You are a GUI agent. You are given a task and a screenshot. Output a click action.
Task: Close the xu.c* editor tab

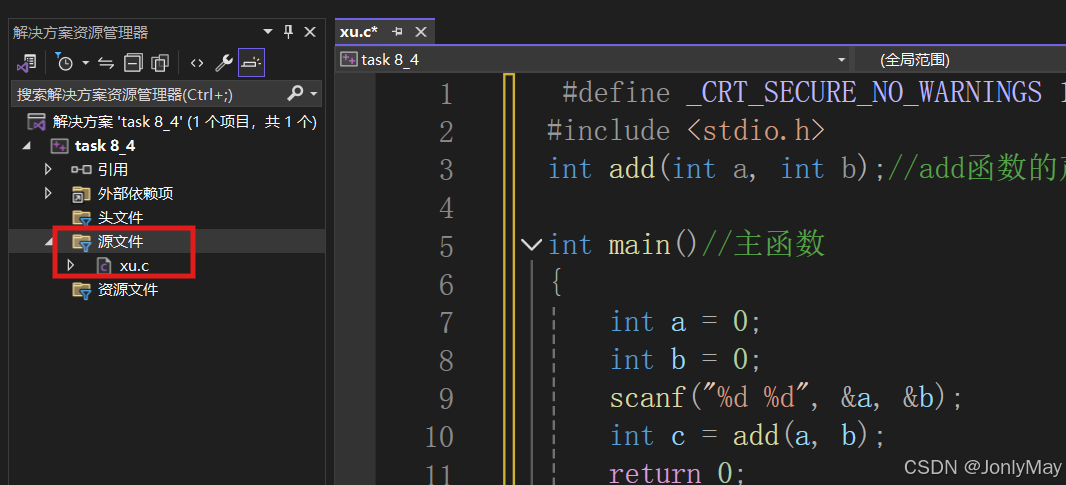pyautogui.click(x=421, y=32)
